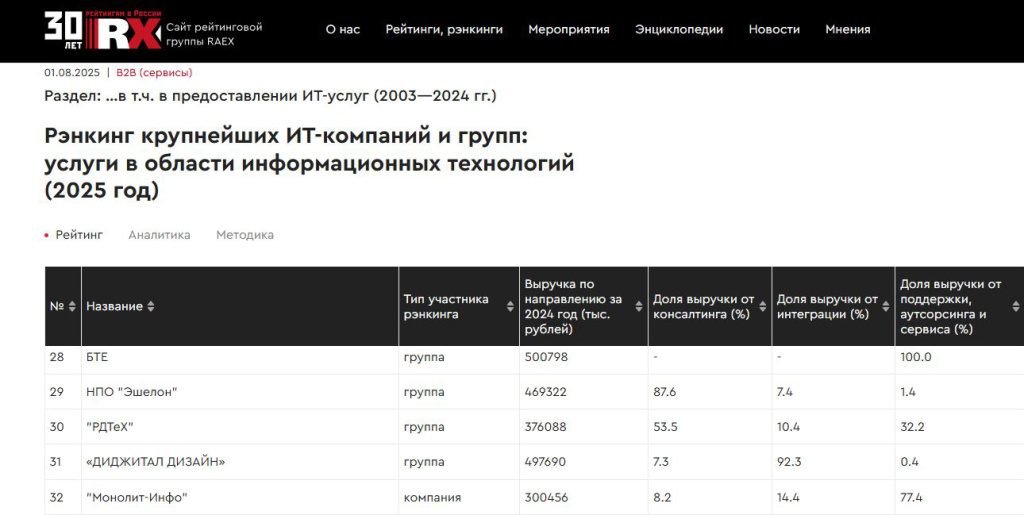This screenshot has height=515, width=1024.
Task: Click revenue value 500798
Action: coord(546,357)
